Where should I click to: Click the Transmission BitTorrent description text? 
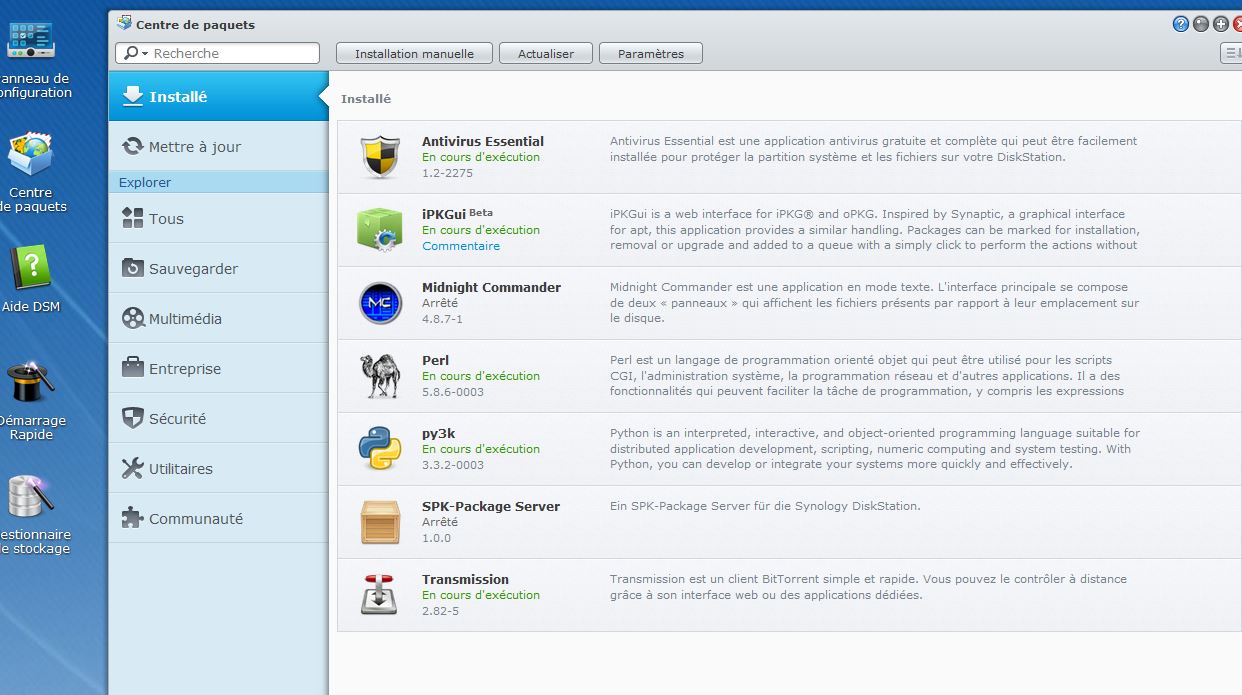tap(868, 587)
